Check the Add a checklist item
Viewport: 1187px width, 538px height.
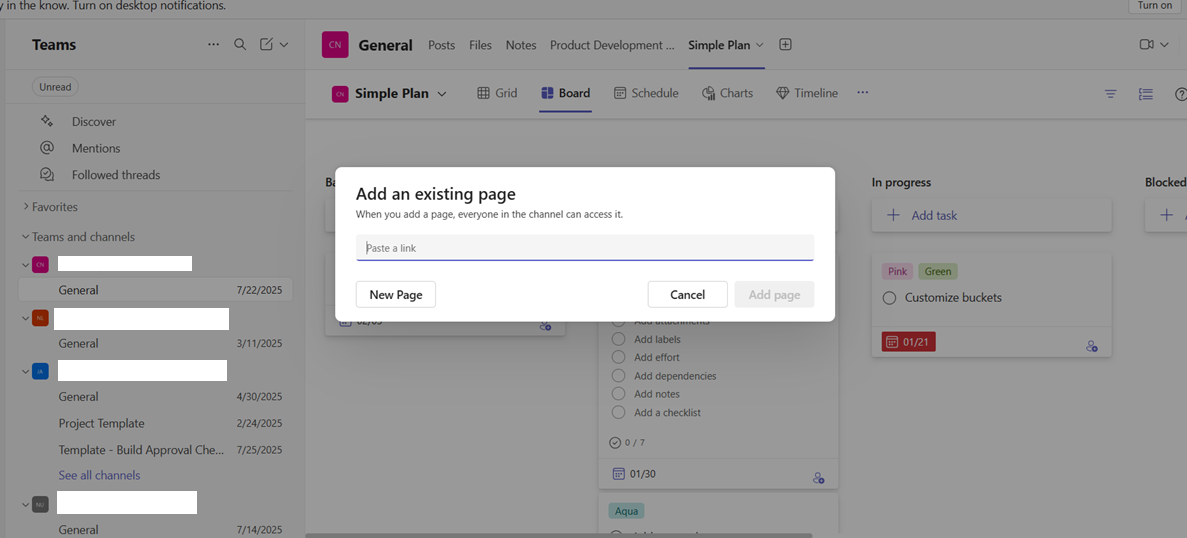coord(618,412)
